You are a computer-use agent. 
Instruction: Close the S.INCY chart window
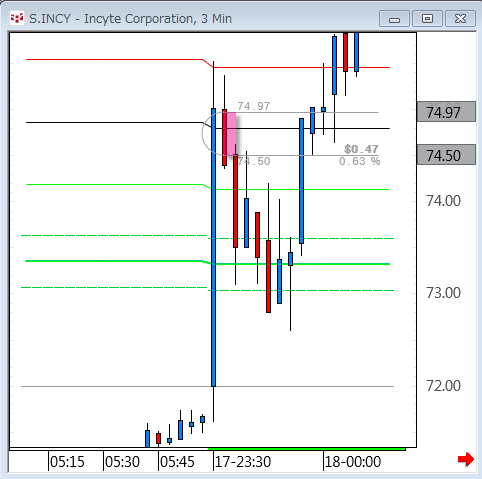460,19
